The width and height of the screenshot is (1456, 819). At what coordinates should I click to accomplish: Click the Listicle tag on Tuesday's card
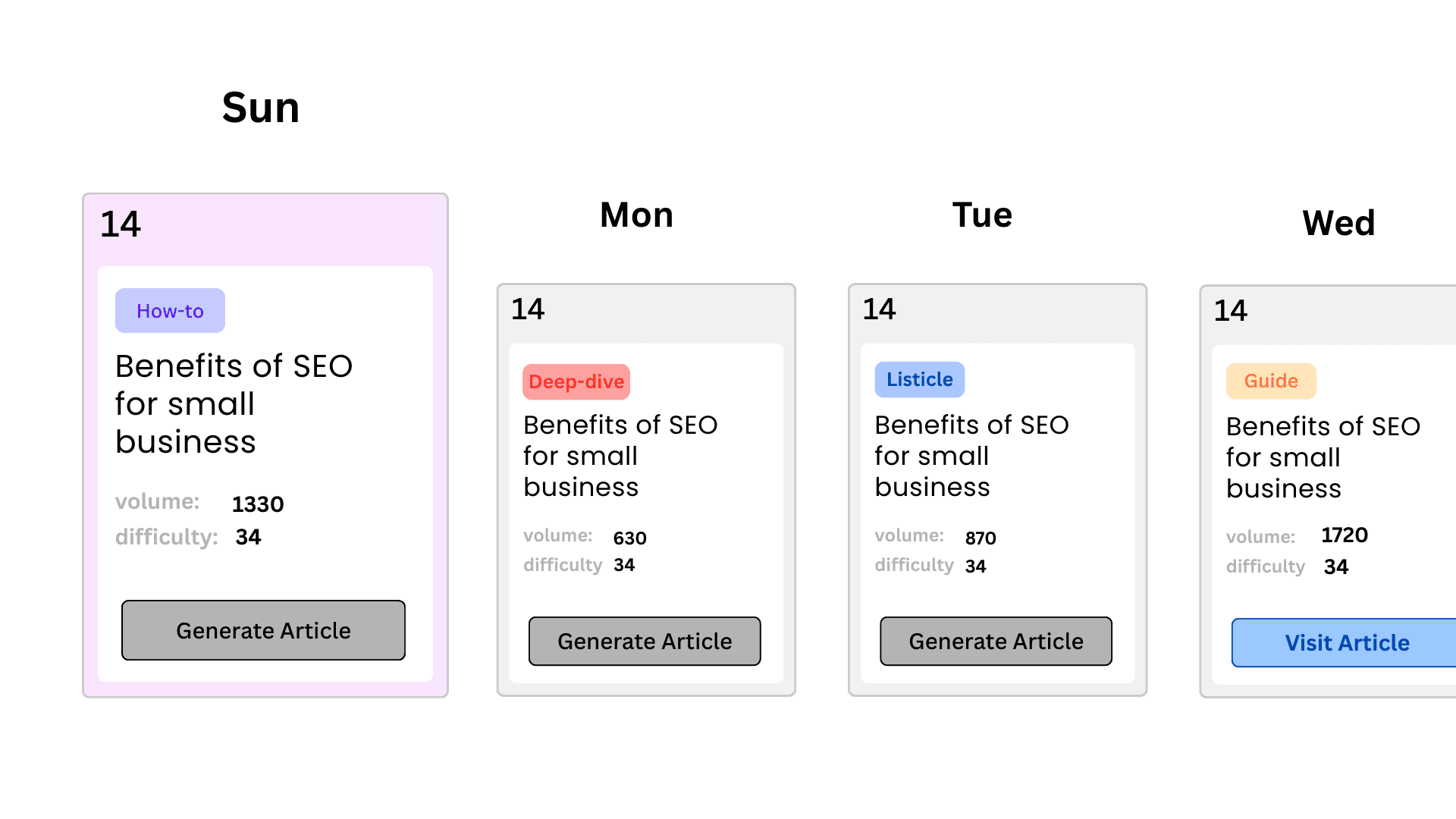[919, 379]
